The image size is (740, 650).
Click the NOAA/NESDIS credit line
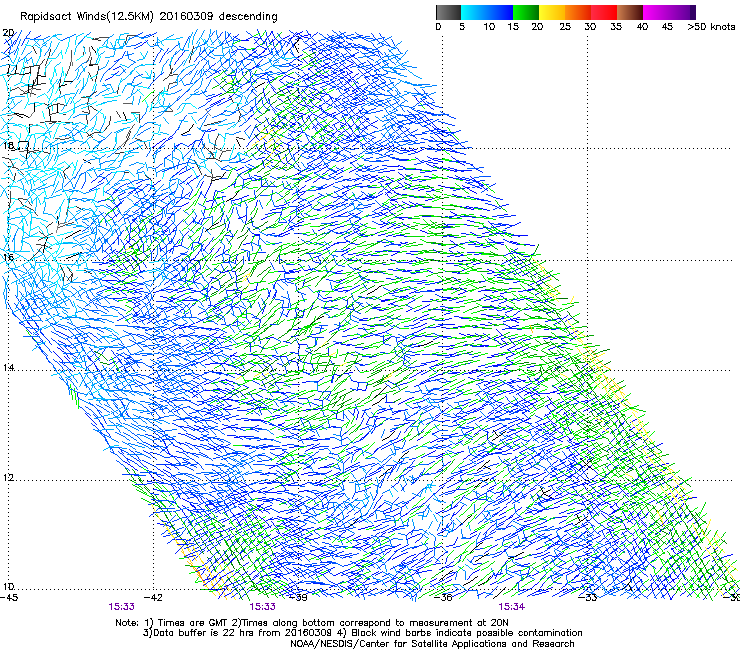pyautogui.click(x=432, y=644)
